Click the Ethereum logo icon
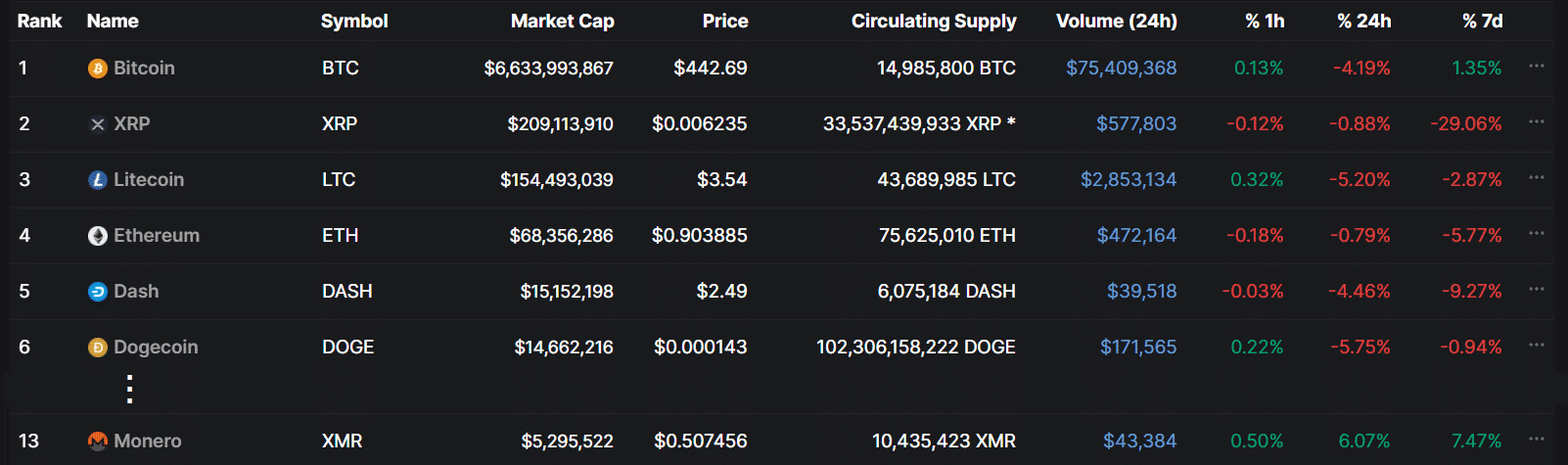Viewport: 1568px width, 465px height. click(97, 236)
